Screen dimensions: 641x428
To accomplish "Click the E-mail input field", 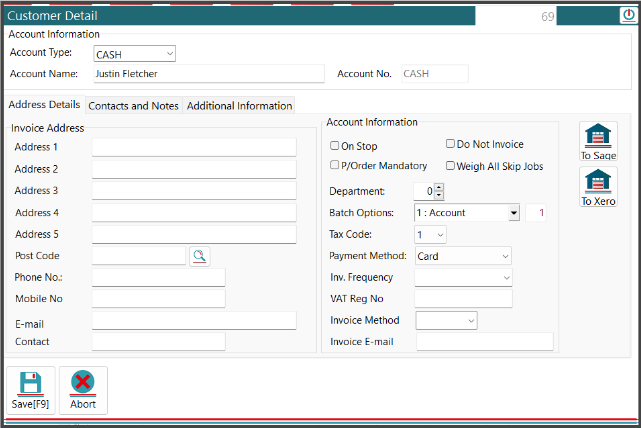I will [194, 320].
